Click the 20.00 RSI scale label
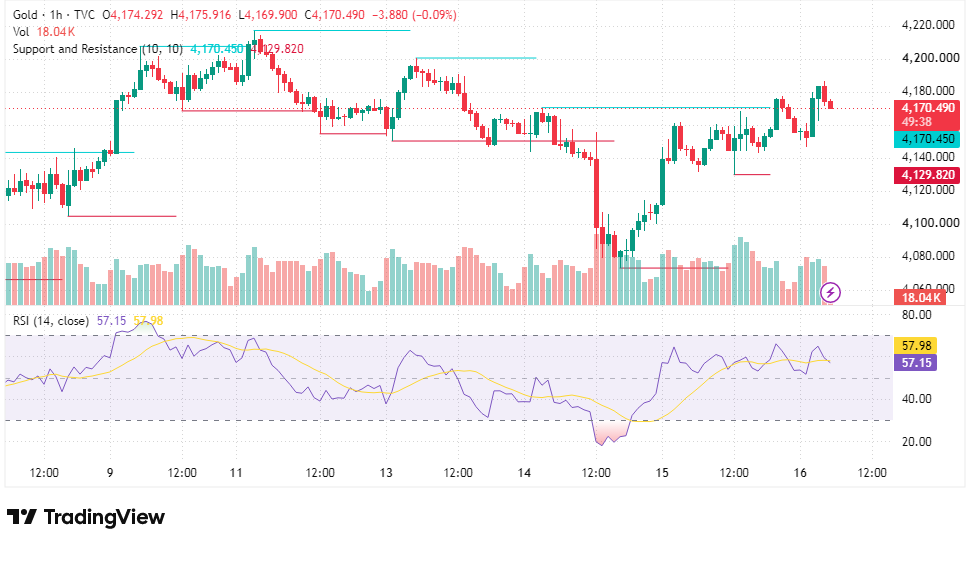 [916, 441]
